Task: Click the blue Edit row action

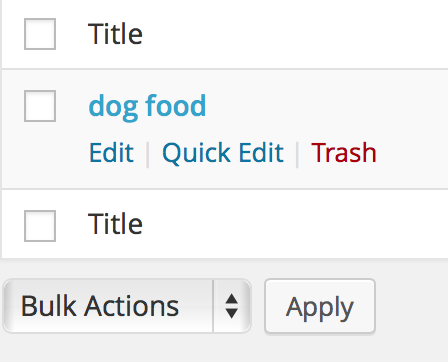Action: [x=111, y=153]
